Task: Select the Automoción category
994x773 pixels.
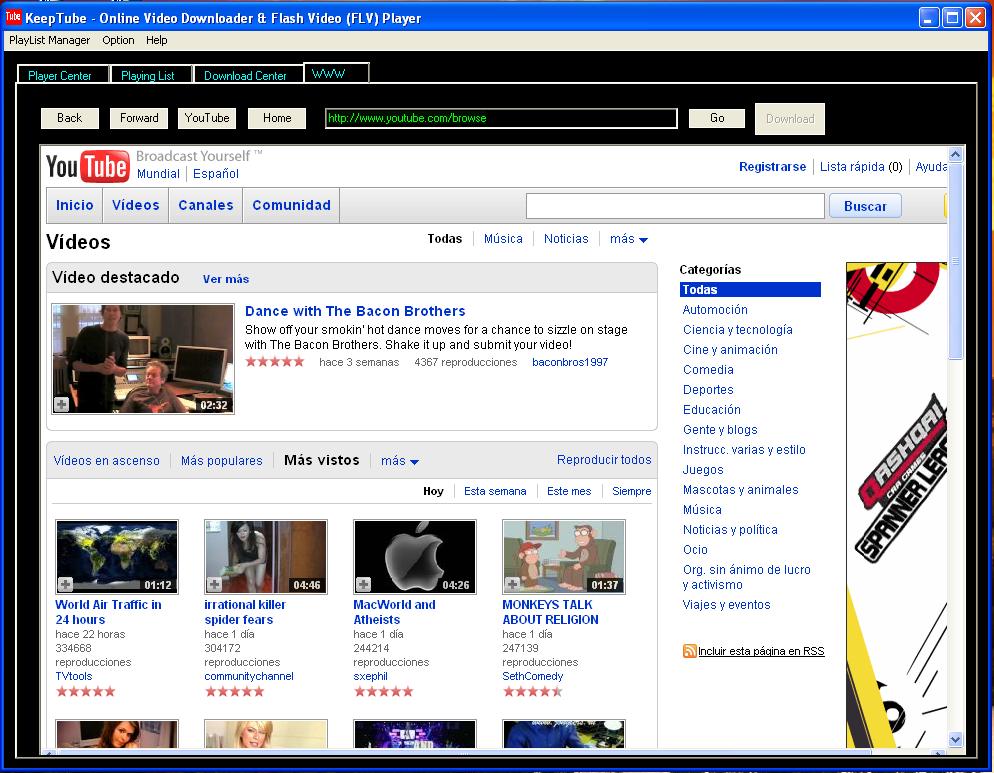Action: (715, 309)
